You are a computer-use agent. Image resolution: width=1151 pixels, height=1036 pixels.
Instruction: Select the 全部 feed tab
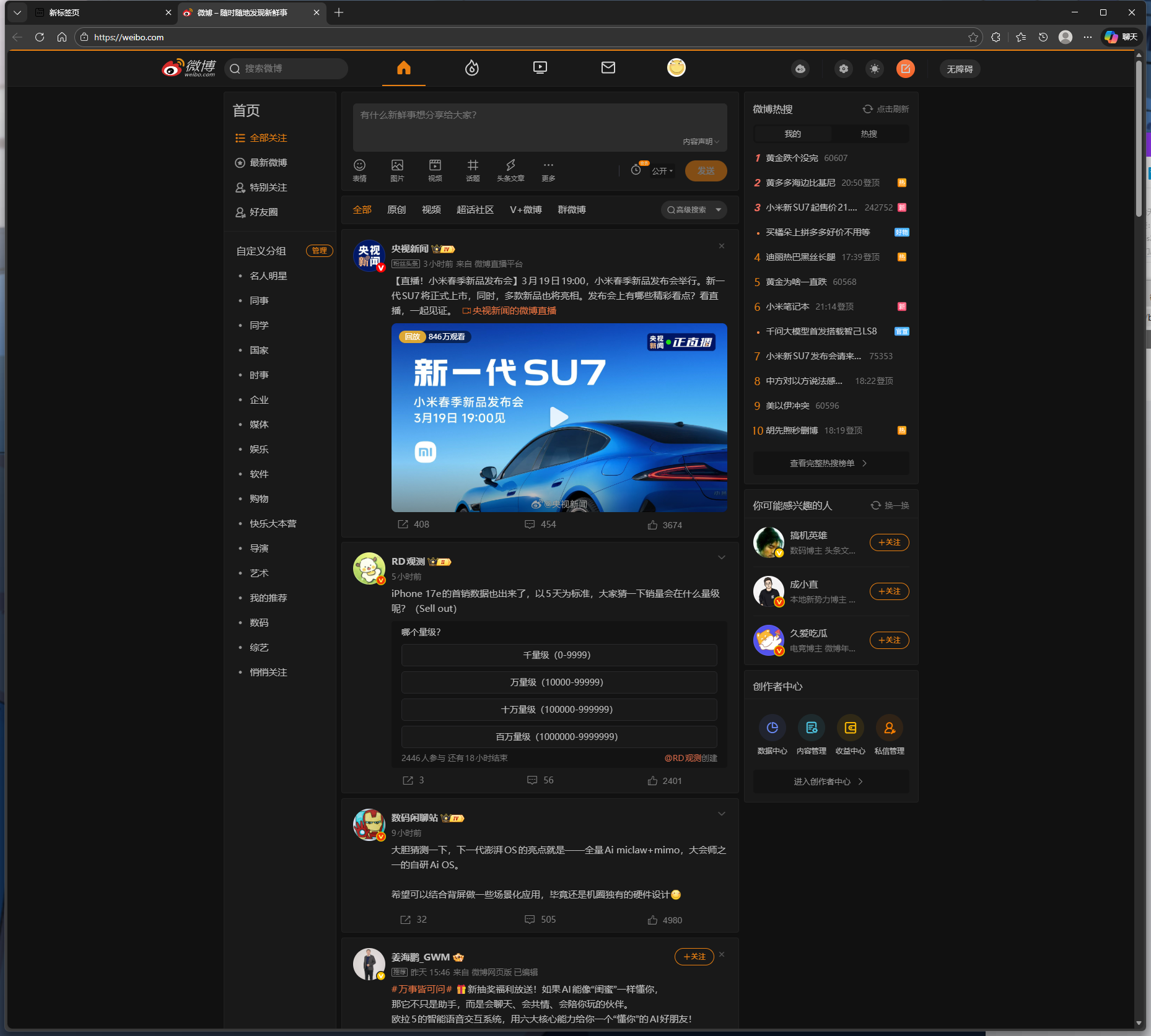click(x=362, y=210)
